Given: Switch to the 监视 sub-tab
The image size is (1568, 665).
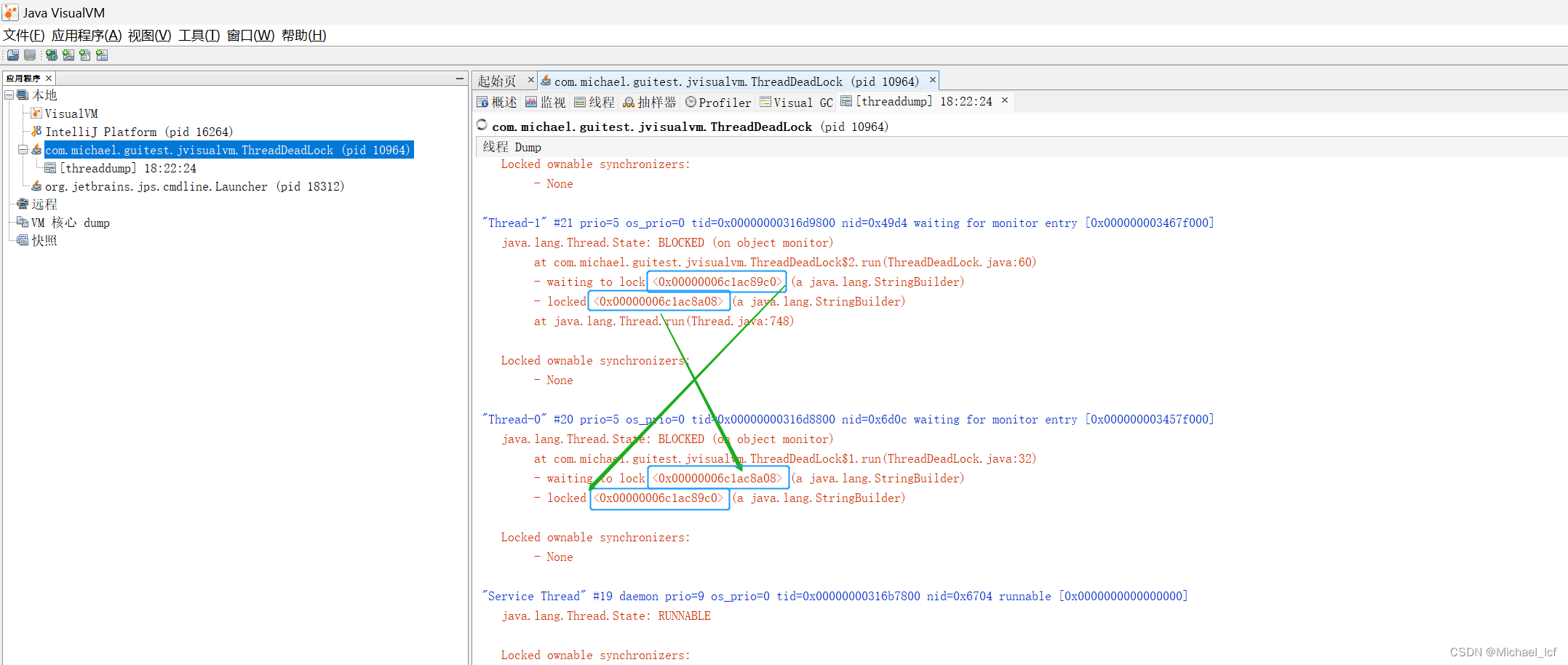Looking at the screenshot, I should pyautogui.click(x=546, y=103).
